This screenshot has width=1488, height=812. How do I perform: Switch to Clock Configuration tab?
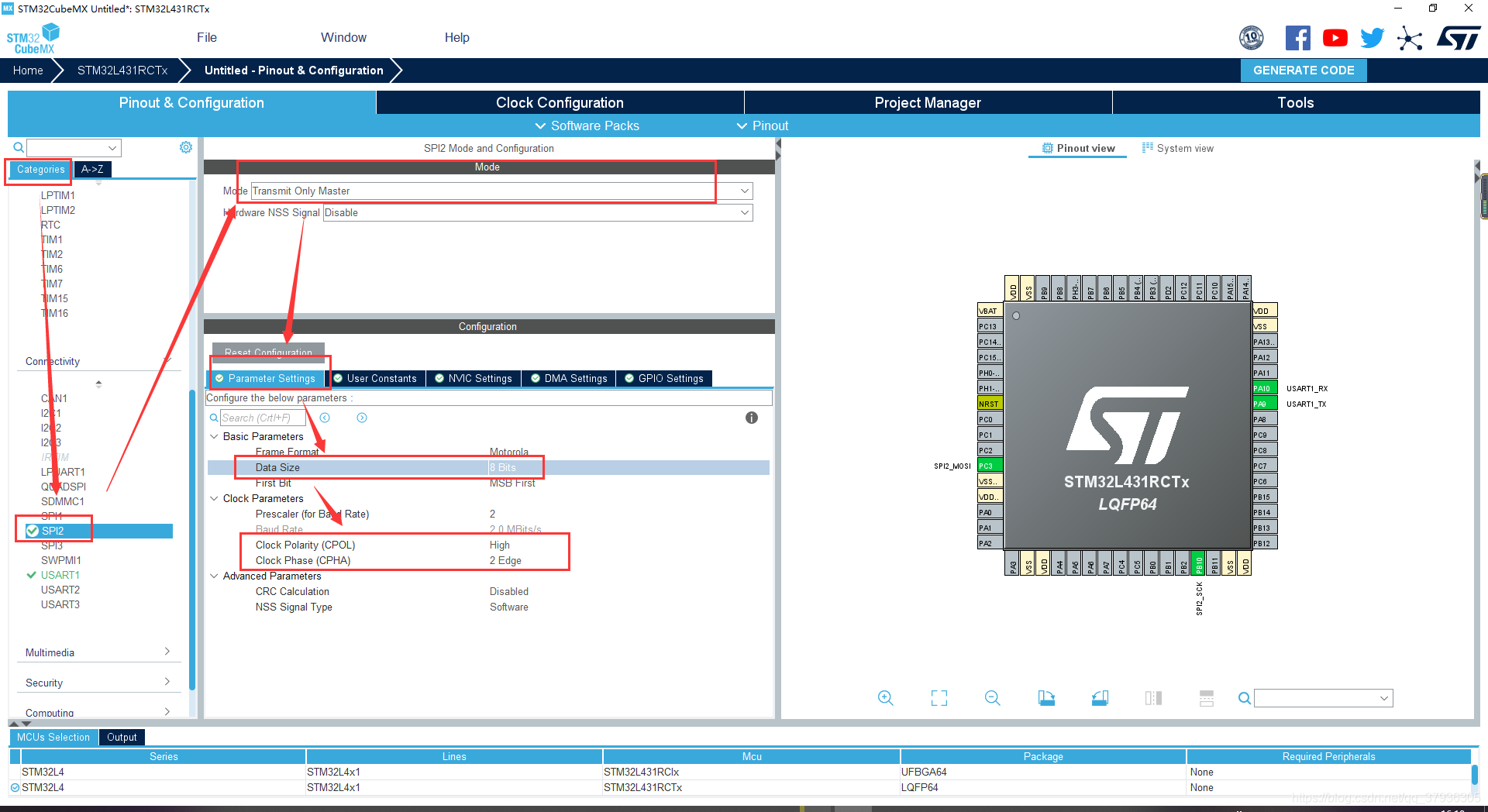click(x=560, y=102)
